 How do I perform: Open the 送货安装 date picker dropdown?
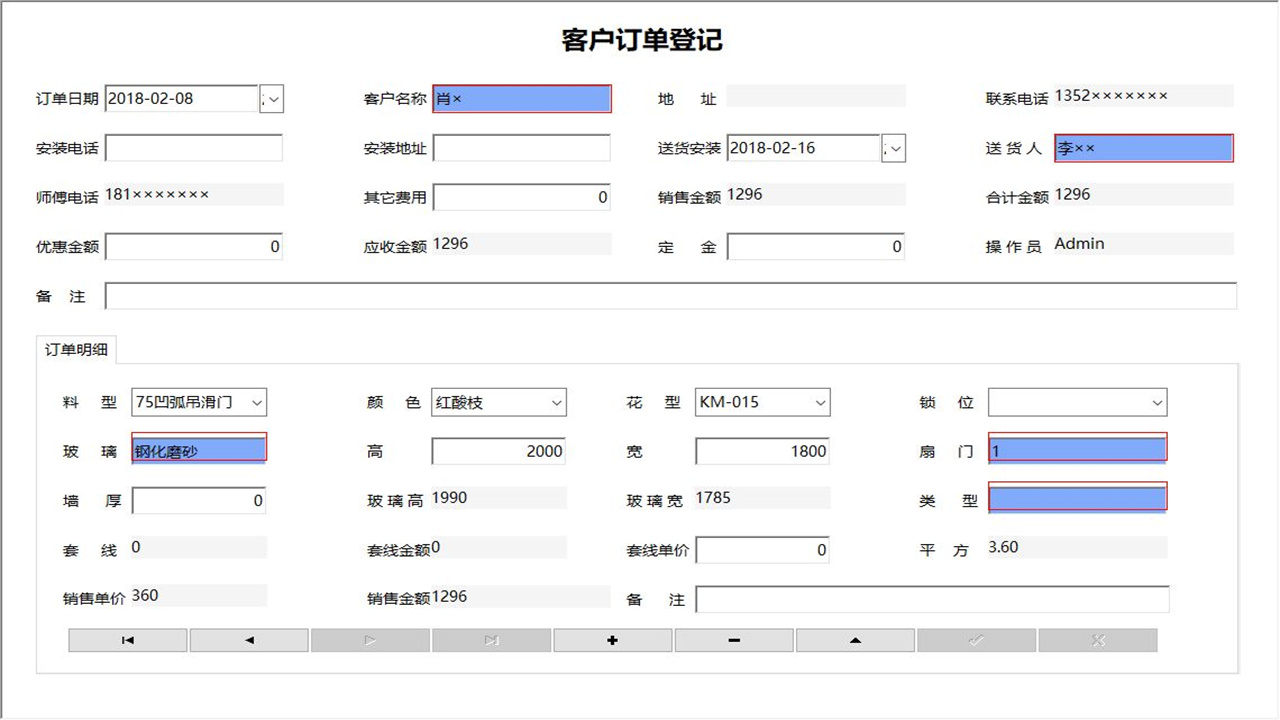tap(893, 147)
